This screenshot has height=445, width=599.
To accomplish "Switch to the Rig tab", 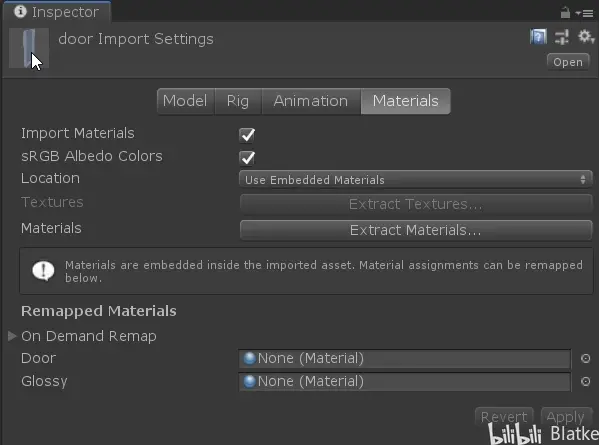I will pyautogui.click(x=238, y=101).
